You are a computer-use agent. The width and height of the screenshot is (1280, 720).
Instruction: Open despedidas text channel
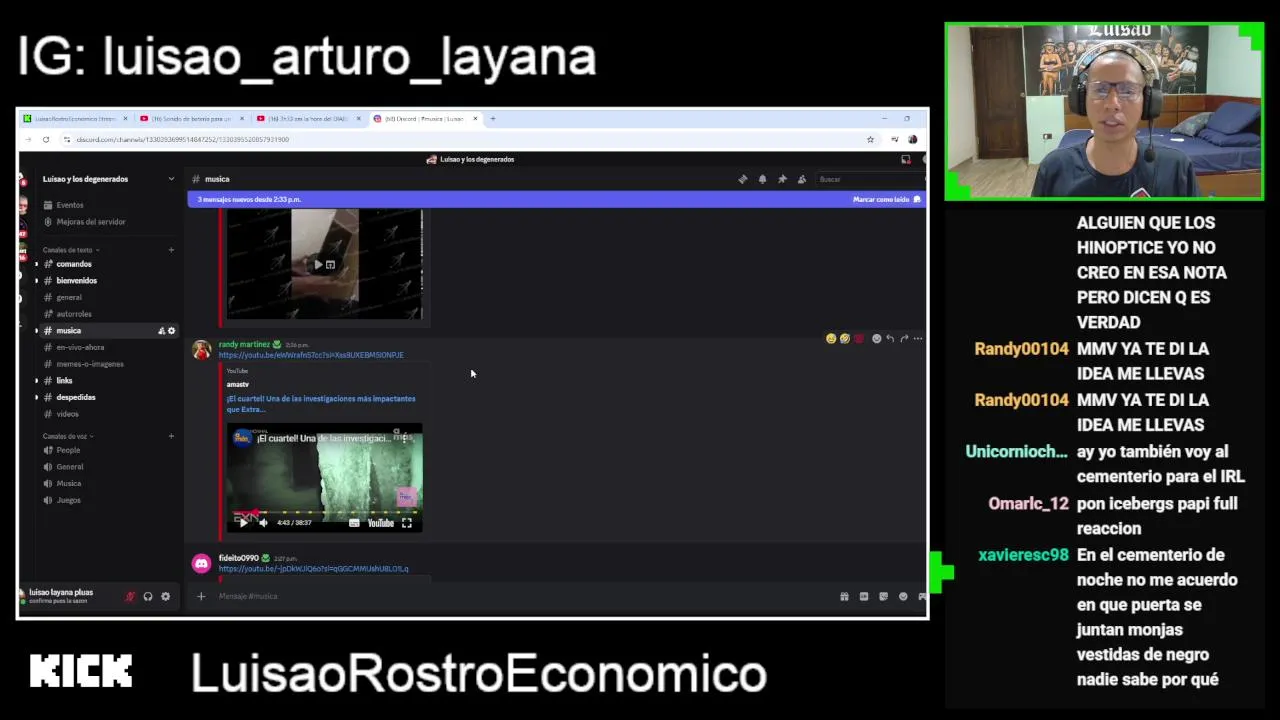[107, 397]
